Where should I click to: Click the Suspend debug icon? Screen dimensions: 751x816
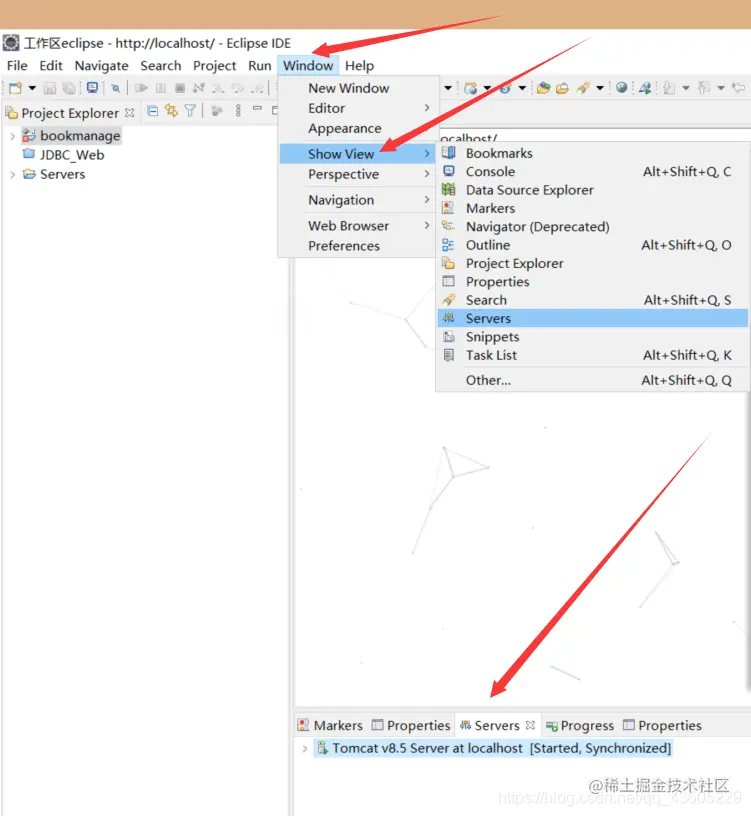[x=161, y=88]
